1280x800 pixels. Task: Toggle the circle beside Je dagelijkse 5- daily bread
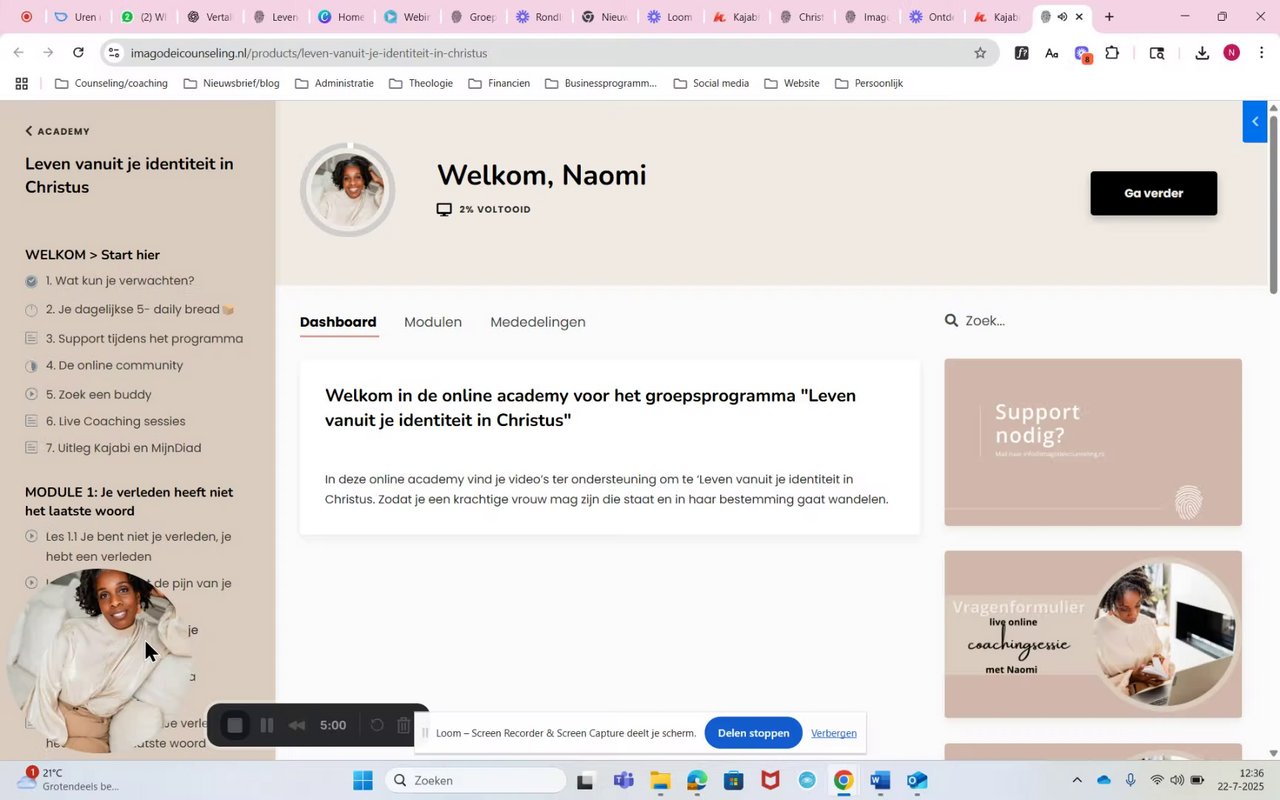point(31,310)
